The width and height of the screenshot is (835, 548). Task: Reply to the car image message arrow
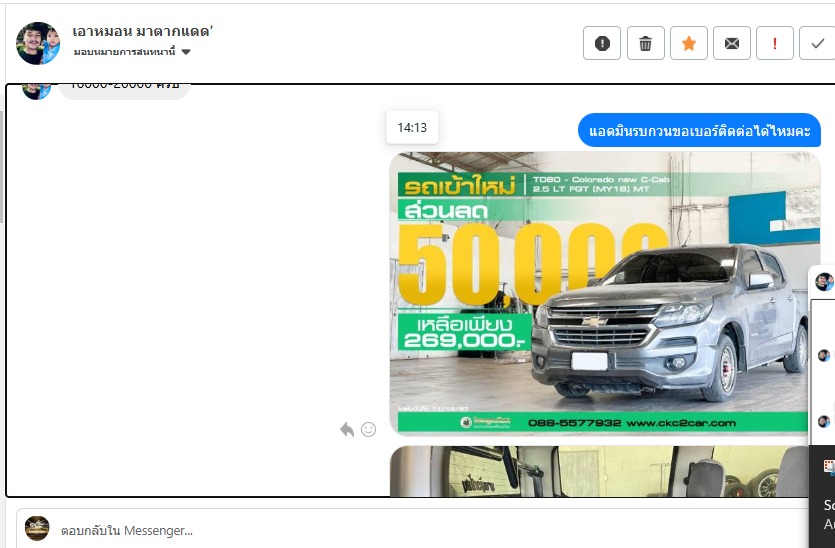point(347,429)
